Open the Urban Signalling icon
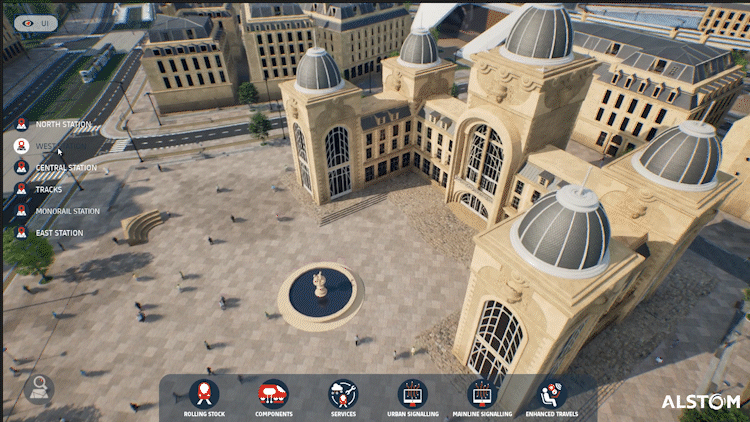Viewport: 750px width, 422px height. pos(412,394)
